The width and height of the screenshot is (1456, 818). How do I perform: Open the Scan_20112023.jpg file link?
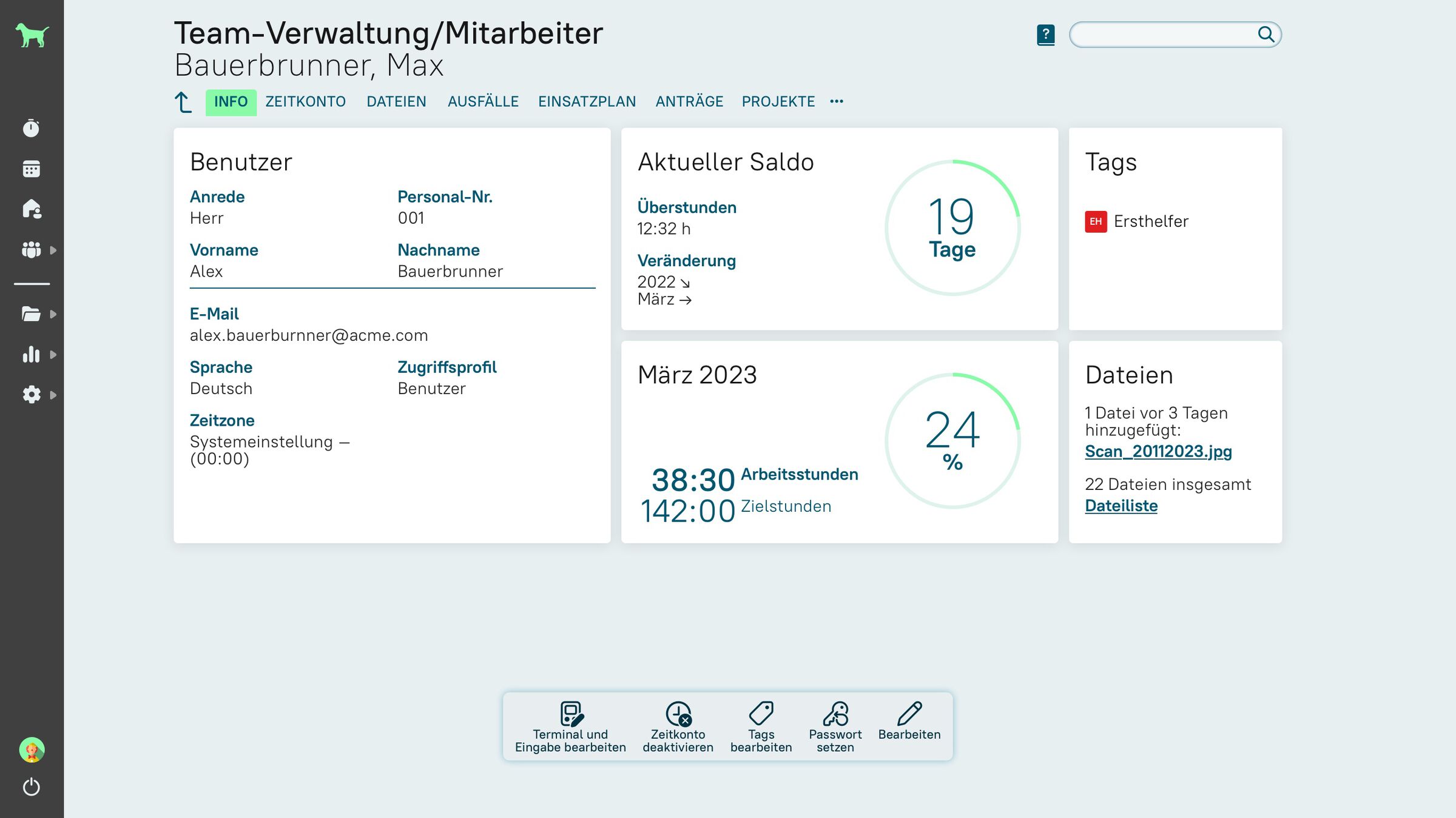click(1158, 452)
